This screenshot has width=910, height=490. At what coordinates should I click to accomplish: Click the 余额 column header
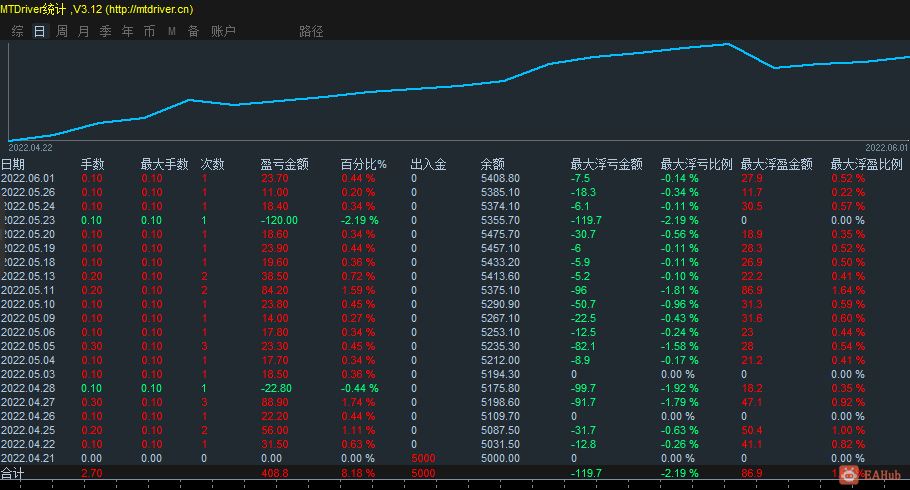click(493, 164)
